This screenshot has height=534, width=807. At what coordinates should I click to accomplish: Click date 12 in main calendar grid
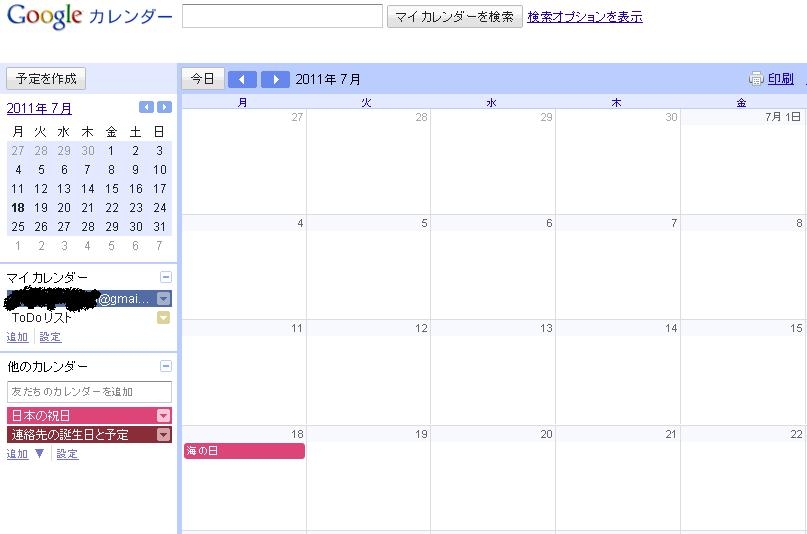[x=421, y=328]
